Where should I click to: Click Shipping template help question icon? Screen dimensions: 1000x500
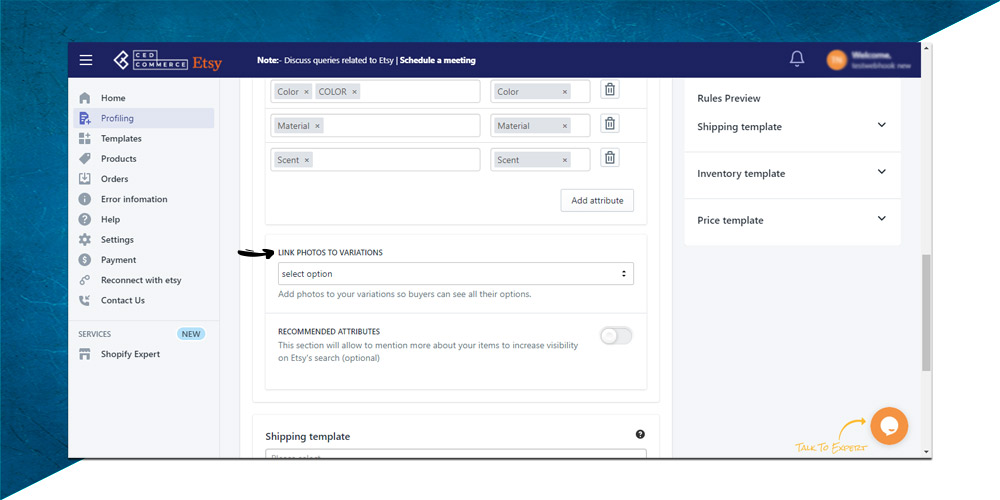(640, 434)
